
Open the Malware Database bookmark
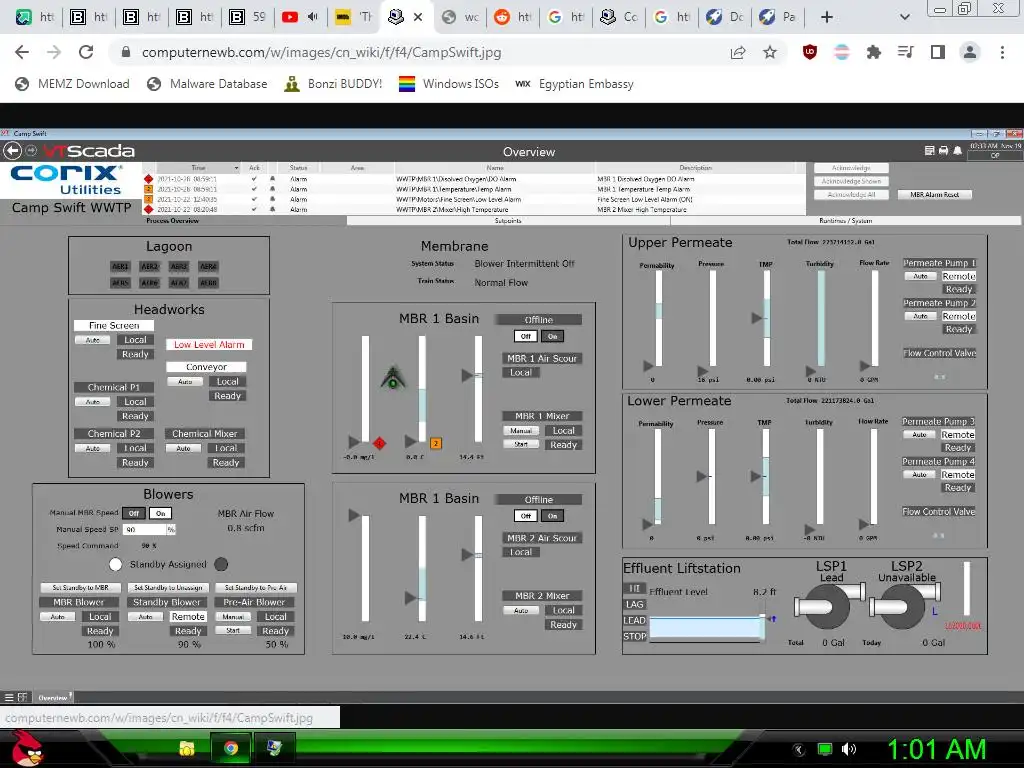(x=207, y=84)
